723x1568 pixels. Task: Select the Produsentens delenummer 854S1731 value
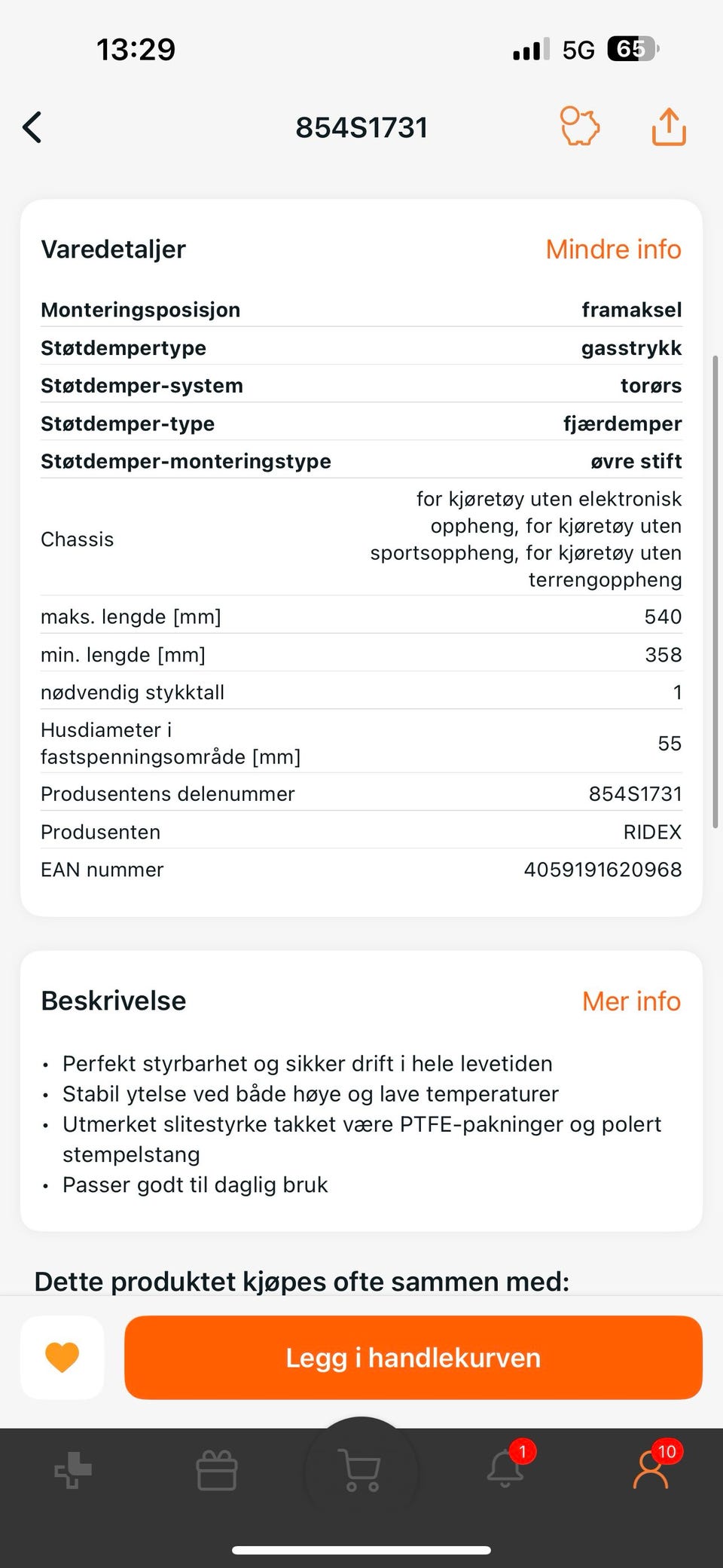(635, 793)
